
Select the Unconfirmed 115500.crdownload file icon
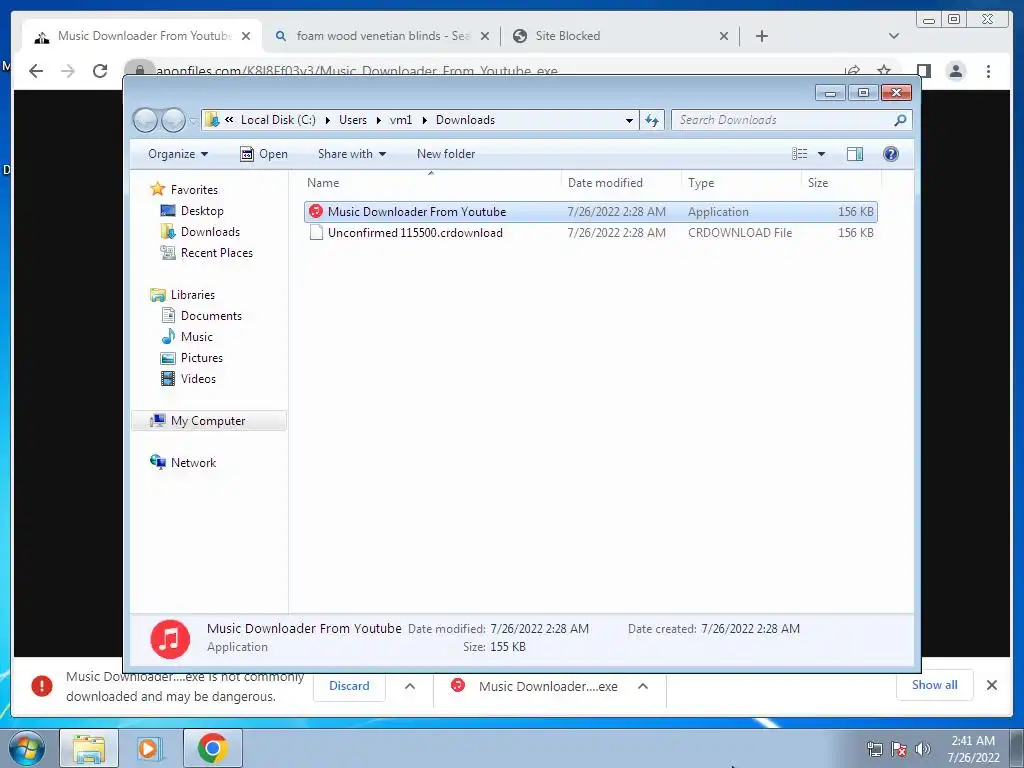click(316, 232)
